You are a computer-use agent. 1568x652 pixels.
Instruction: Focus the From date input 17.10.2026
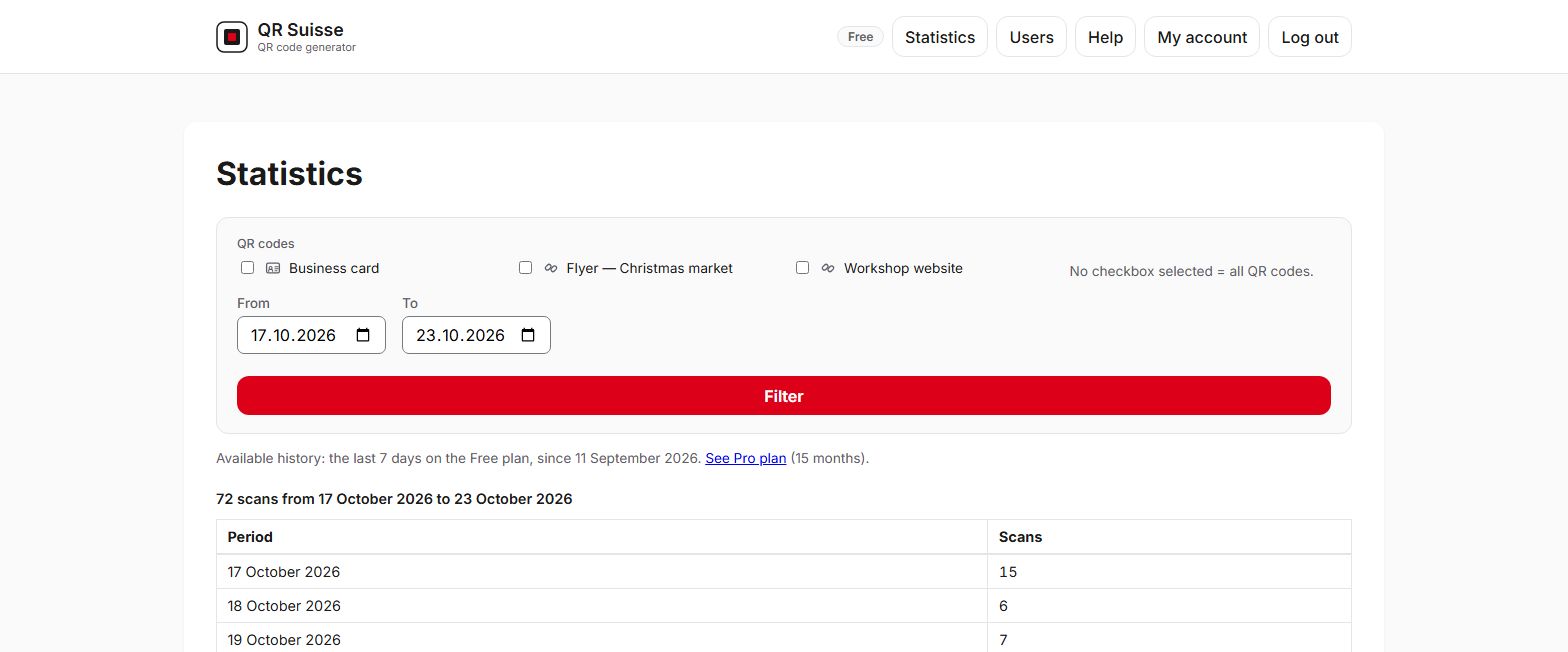point(311,335)
